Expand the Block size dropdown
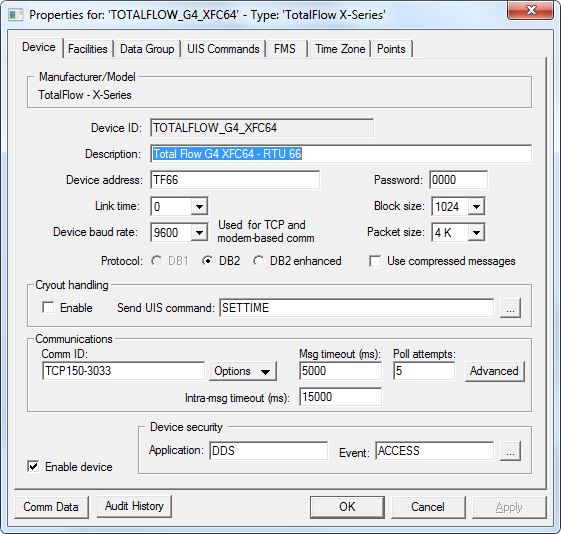 476,206
